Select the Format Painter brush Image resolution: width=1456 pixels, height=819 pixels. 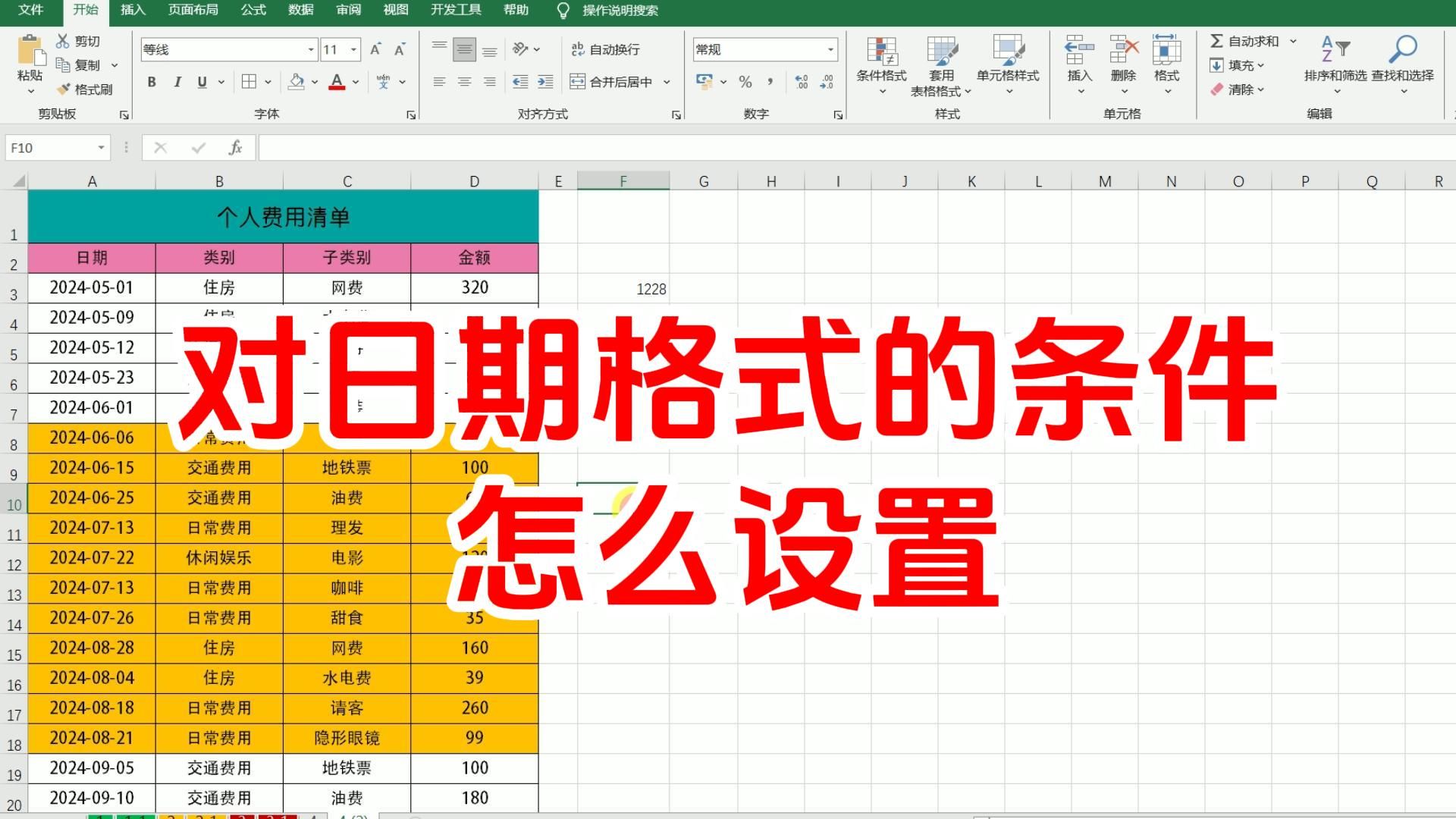[x=64, y=89]
